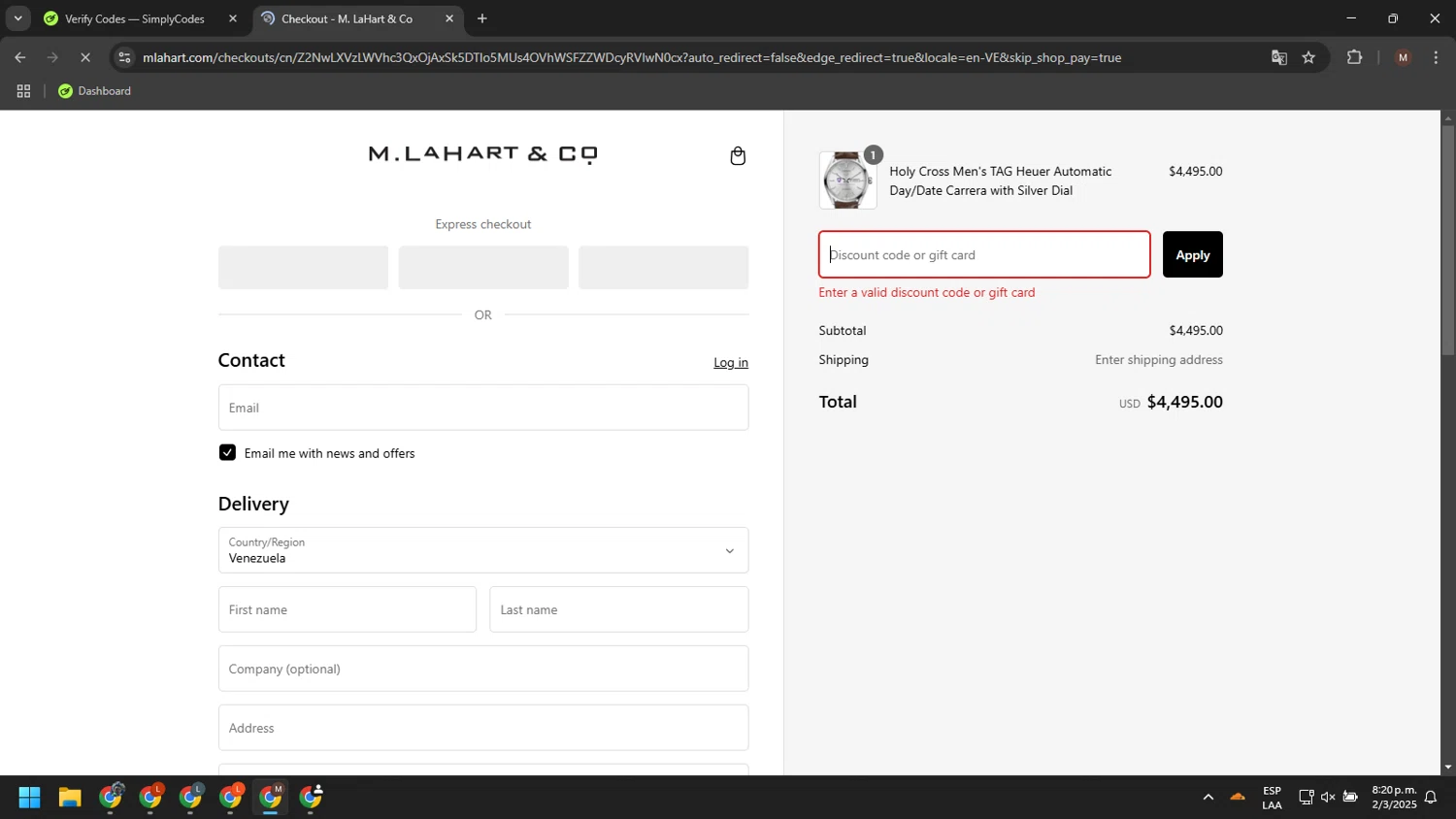This screenshot has width=1456, height=819.
Task: Click the orange cloud tray icon
Action: pyautogui.click(x=1238, y=798)
